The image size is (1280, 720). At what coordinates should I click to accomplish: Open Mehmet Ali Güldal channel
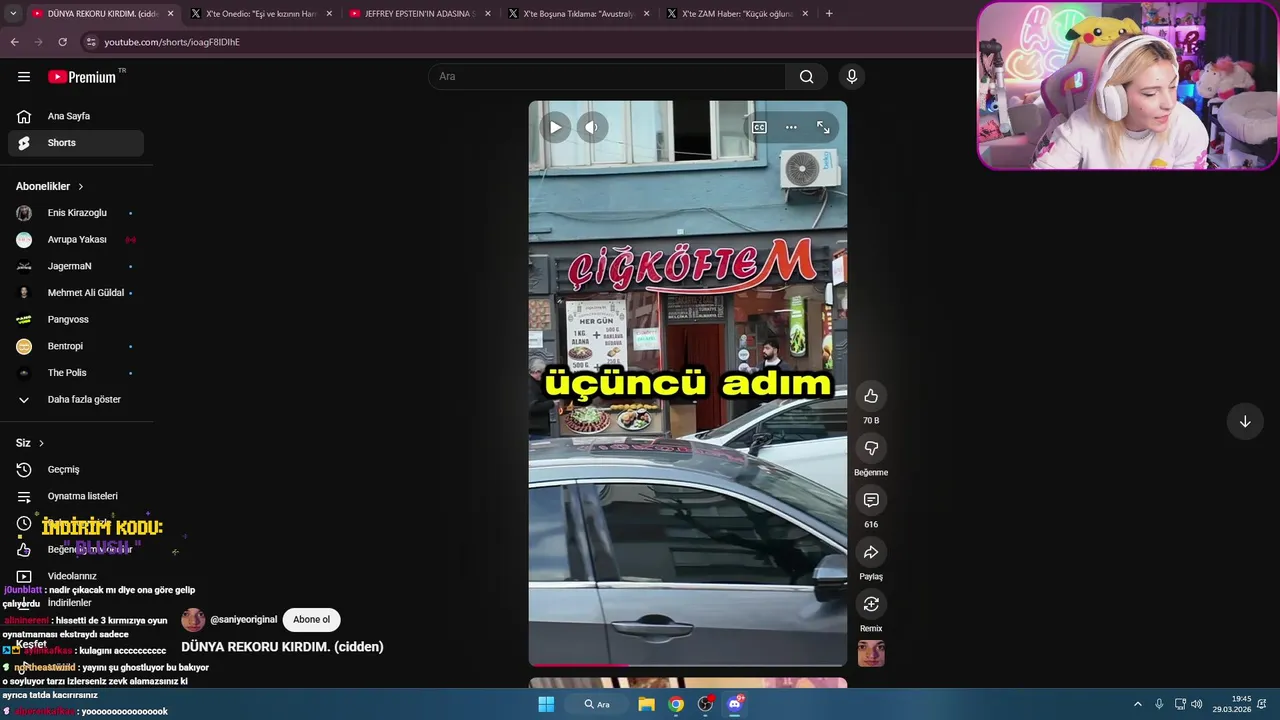[76, 293]
